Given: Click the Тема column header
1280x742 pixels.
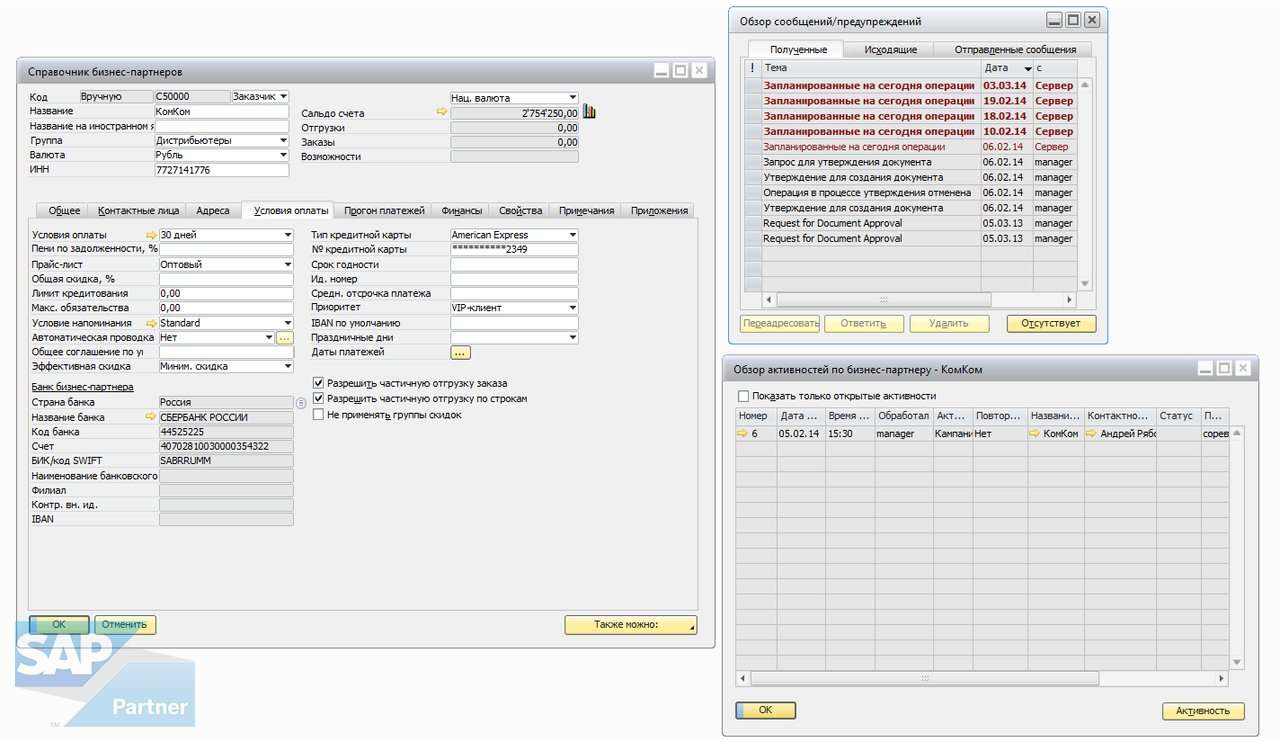Looking at the screenshot, I should pos(871,68).
